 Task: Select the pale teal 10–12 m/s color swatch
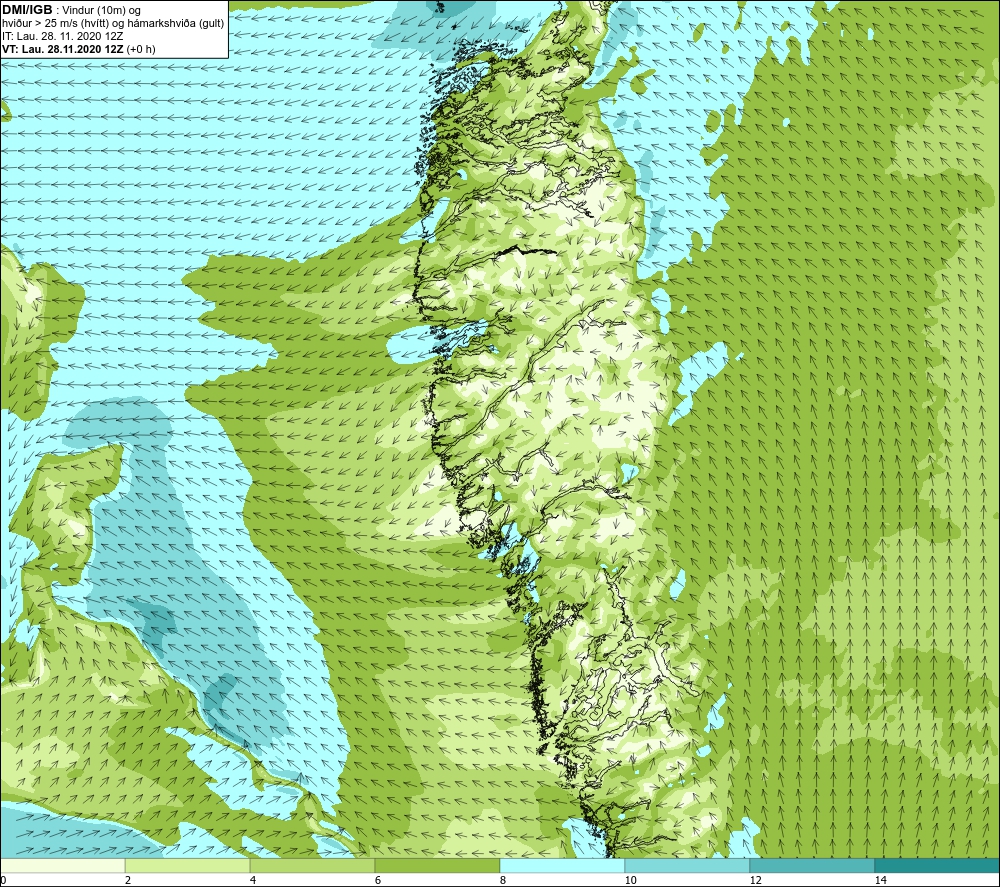(688, 866)
